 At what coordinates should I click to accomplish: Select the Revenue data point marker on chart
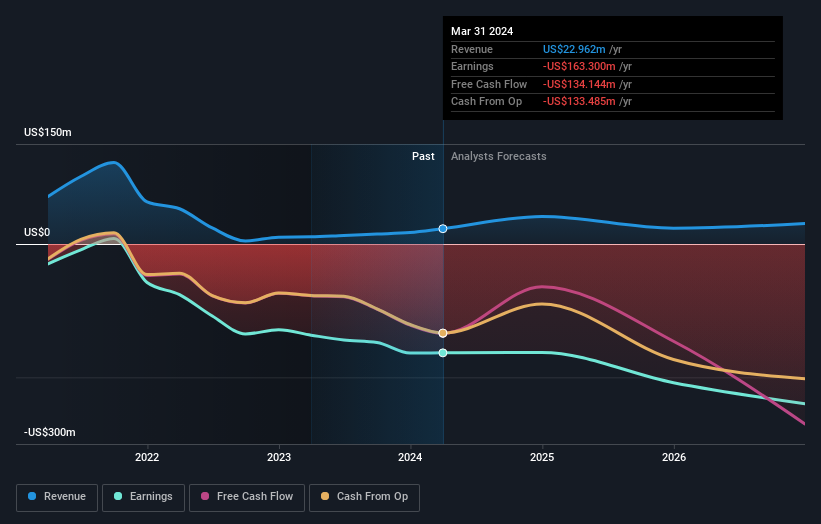click(443, 229)
